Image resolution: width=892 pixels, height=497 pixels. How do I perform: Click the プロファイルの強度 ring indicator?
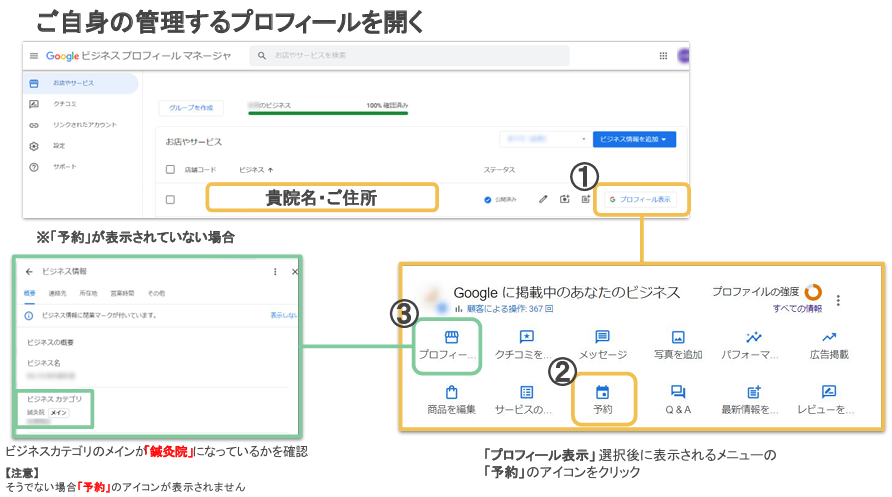tap(813, 292)
